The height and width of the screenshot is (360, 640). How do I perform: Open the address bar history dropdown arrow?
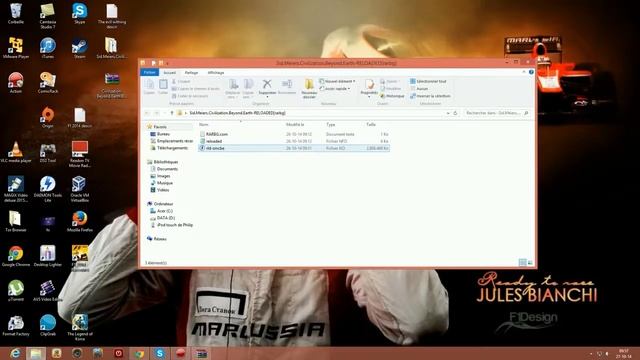tap(448, 113)
